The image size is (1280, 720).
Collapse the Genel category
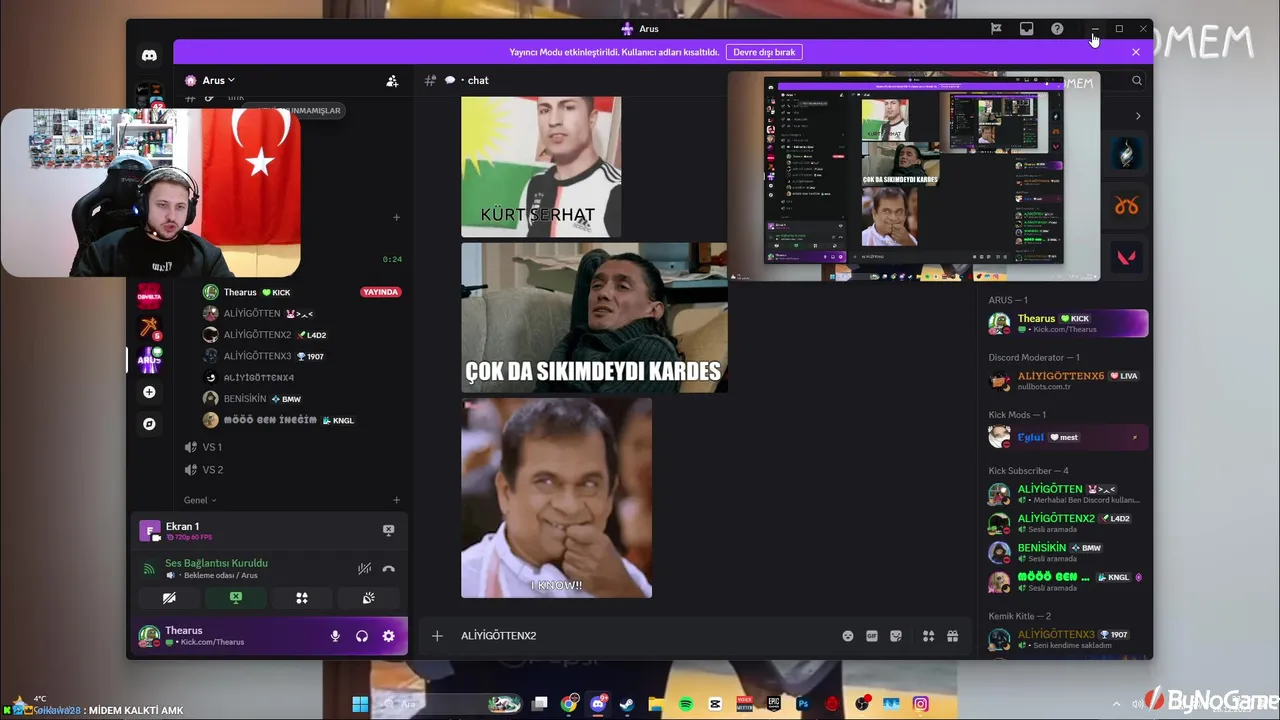(200, 500)
